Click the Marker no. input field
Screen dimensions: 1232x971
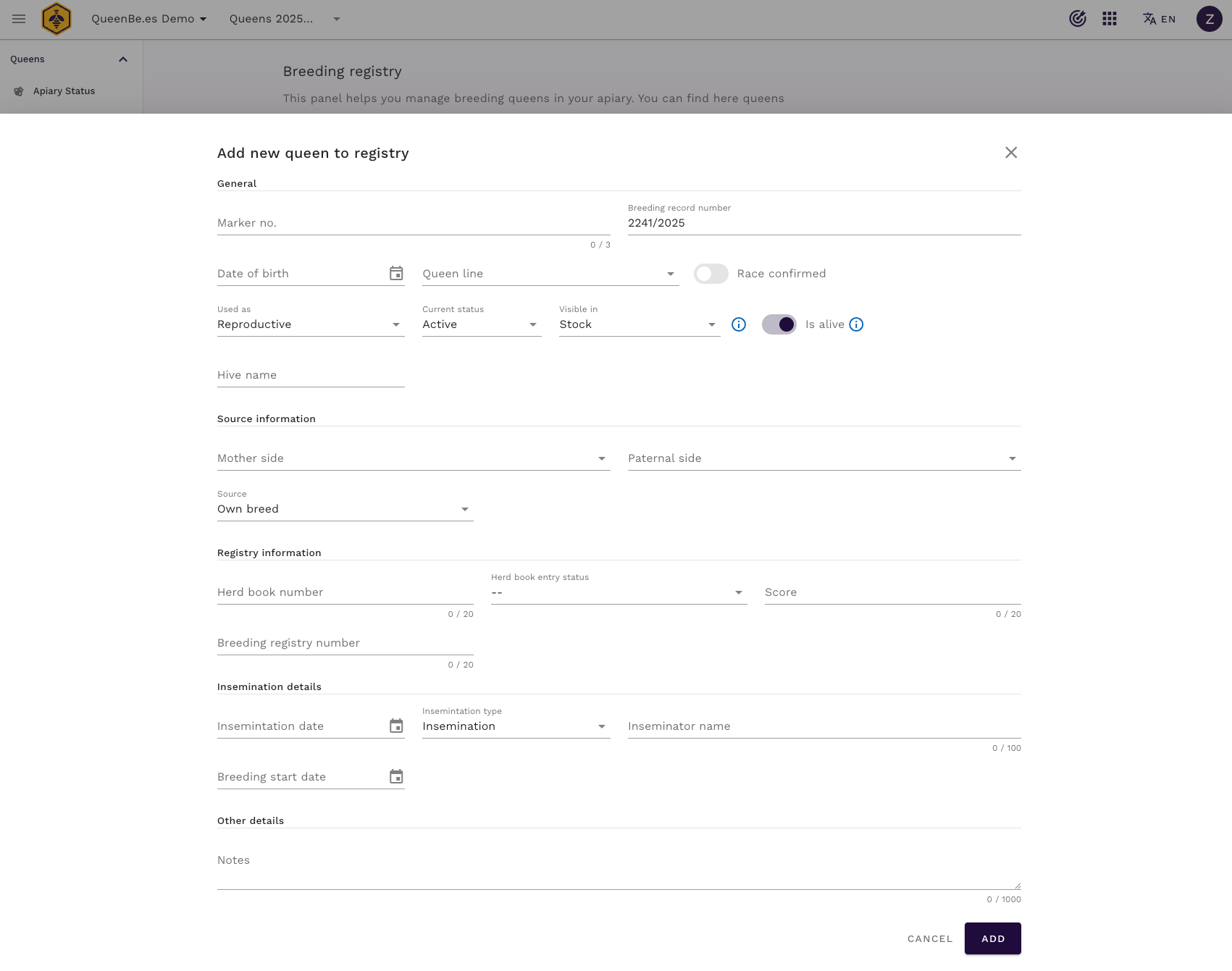(x=413, y=223)
